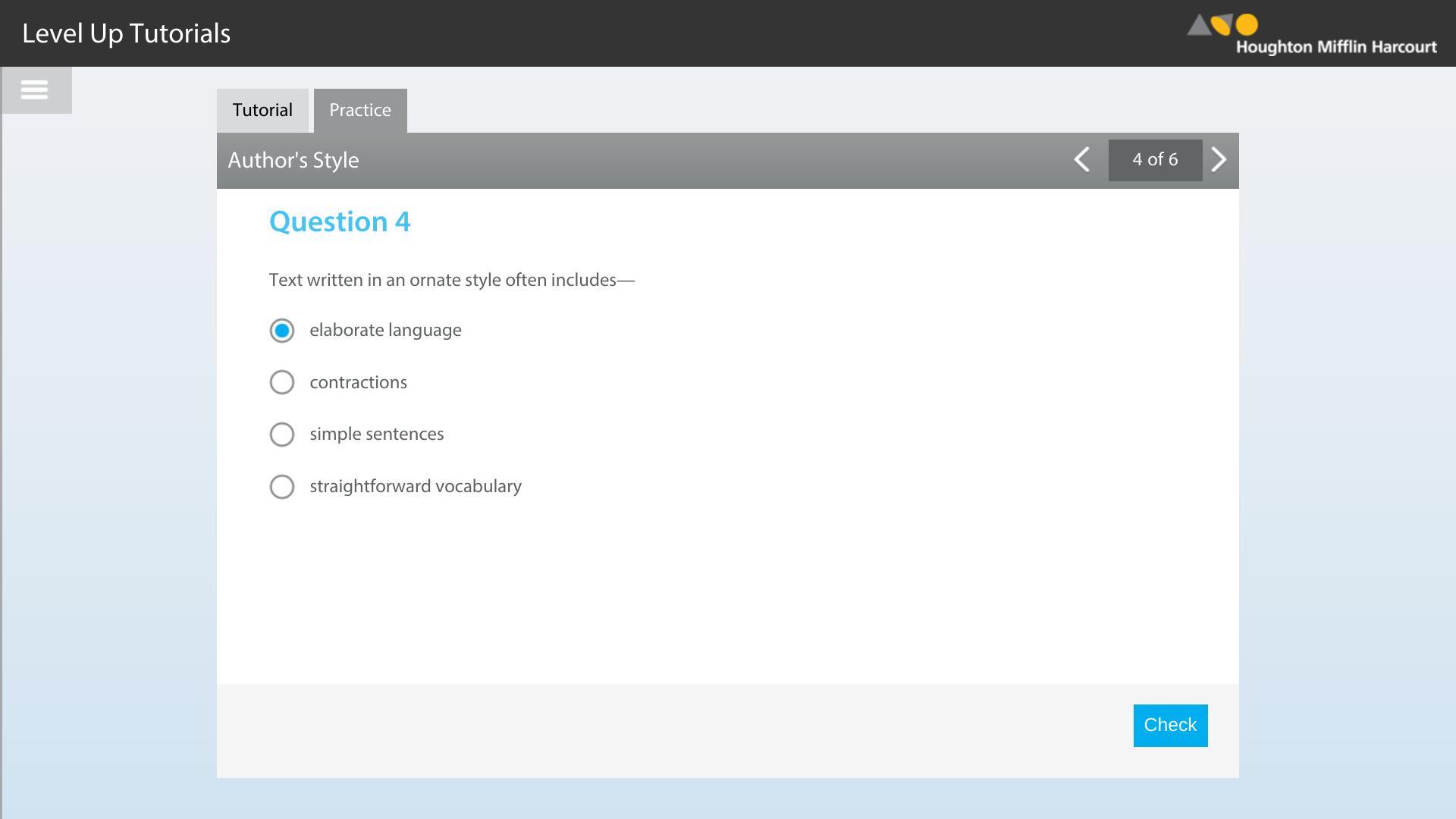This screenshot has width=1456, height=819.
Task: Open the hamburger menu icon
Action: (35, 90)
